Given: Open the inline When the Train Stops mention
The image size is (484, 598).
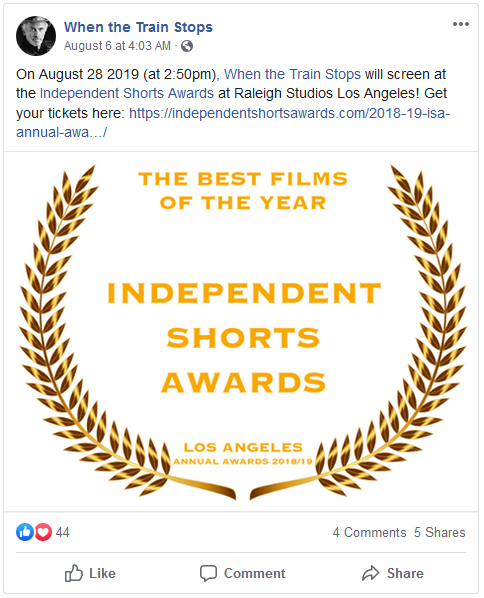Looking at the screenshot, I should click(292, 74).
